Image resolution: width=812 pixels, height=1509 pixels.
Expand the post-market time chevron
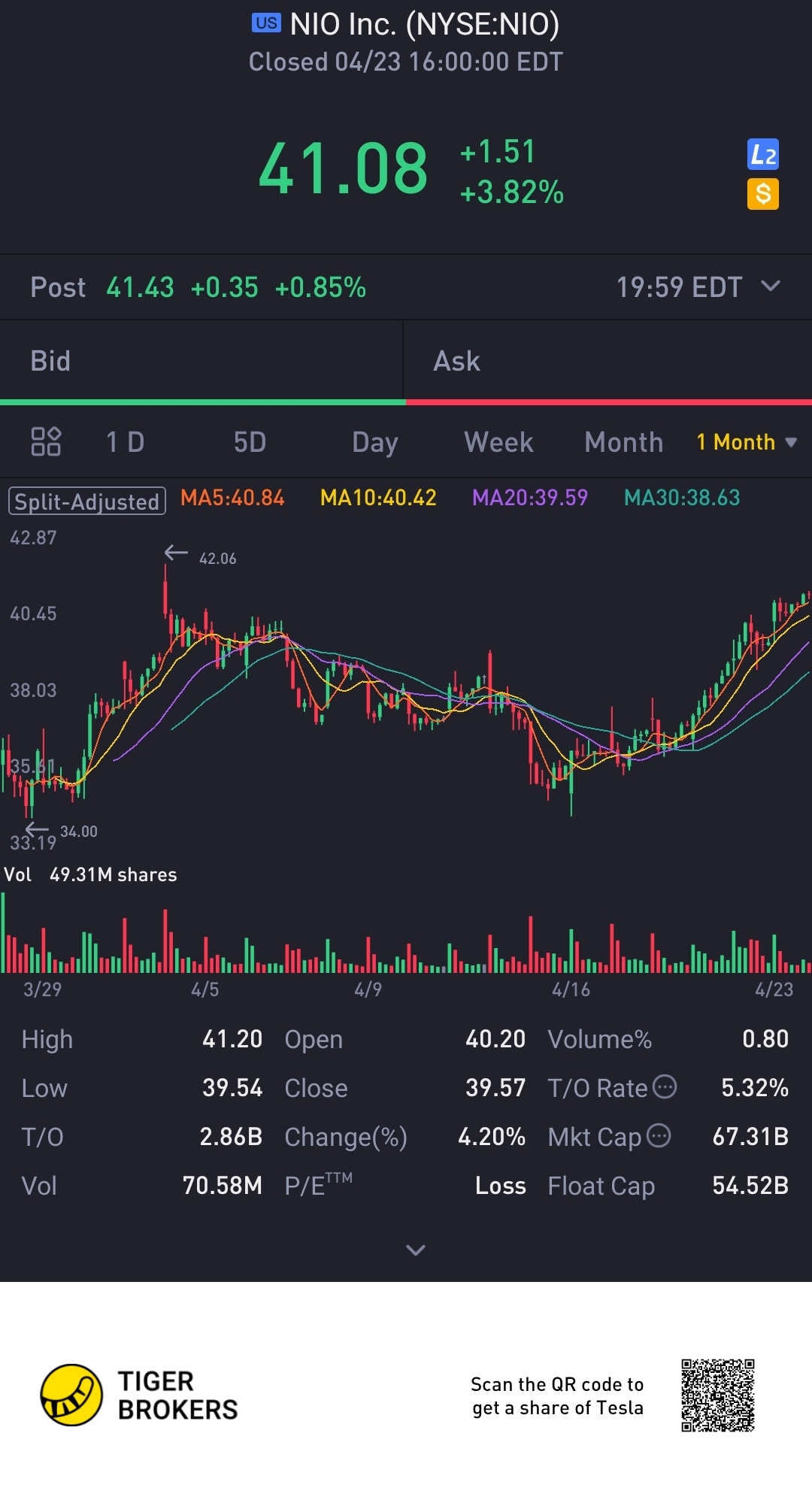tap(771, 286)
